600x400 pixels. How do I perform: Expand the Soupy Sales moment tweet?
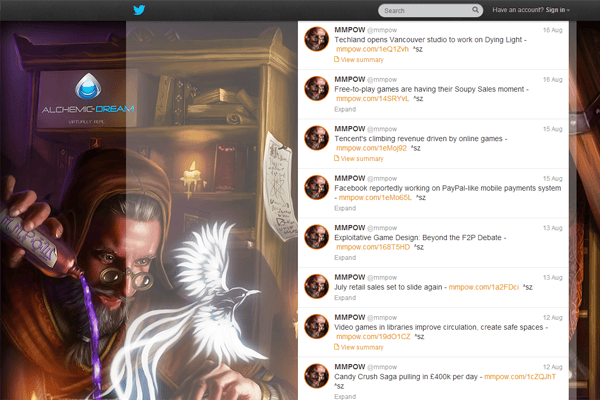pos(345,109)
